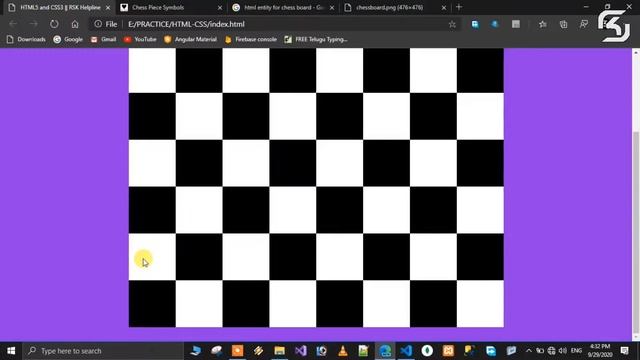640x360 pixels.
Task: Go to the Home page icon
Action: coord(75,24)
